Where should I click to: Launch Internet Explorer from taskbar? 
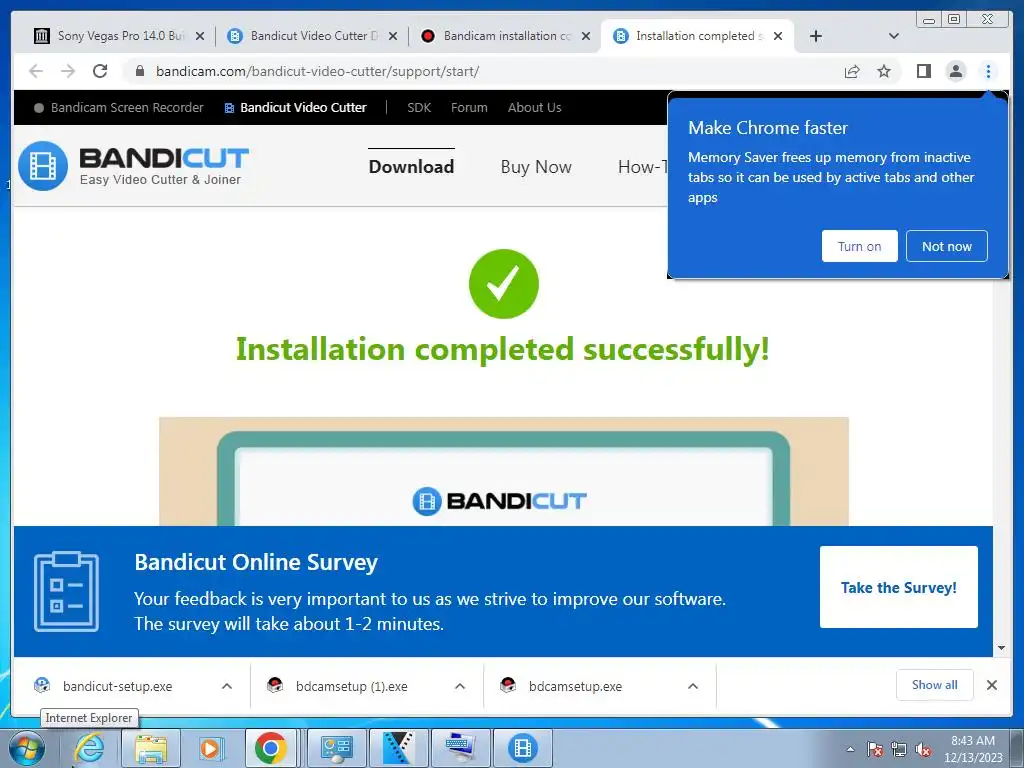(89, 748)
